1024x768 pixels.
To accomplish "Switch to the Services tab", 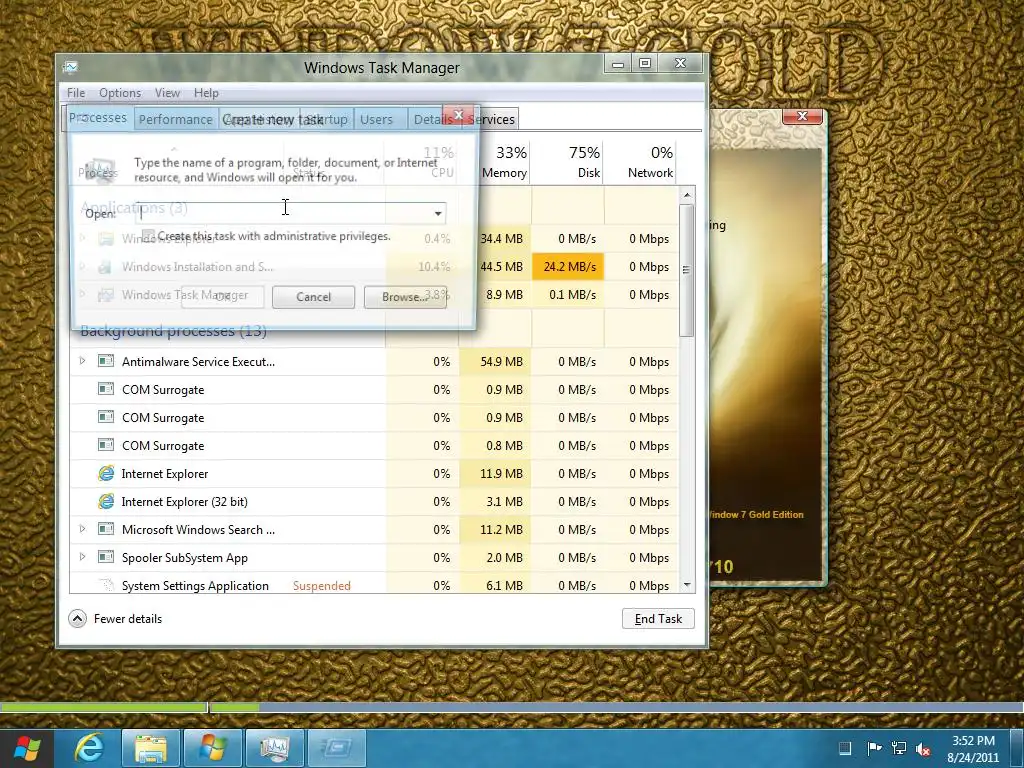I will (492, 120).
